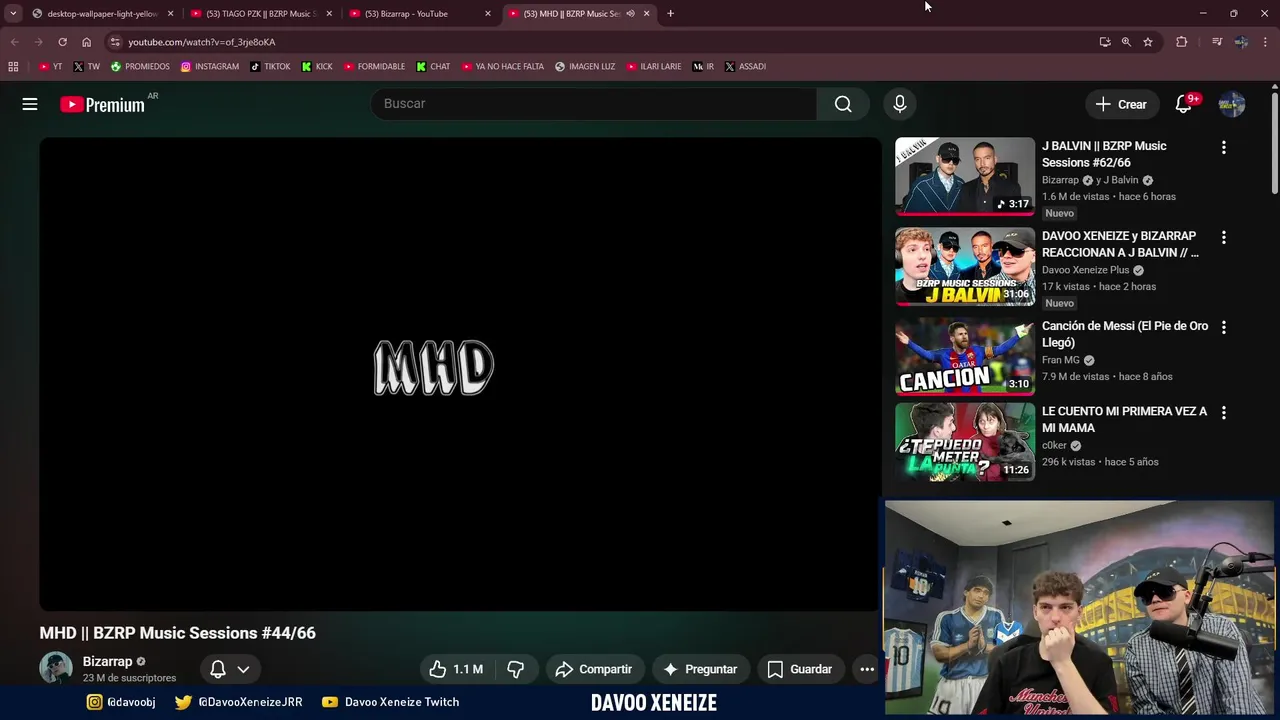
Task: Open the TW bookmark
Action: pos(87,67)
